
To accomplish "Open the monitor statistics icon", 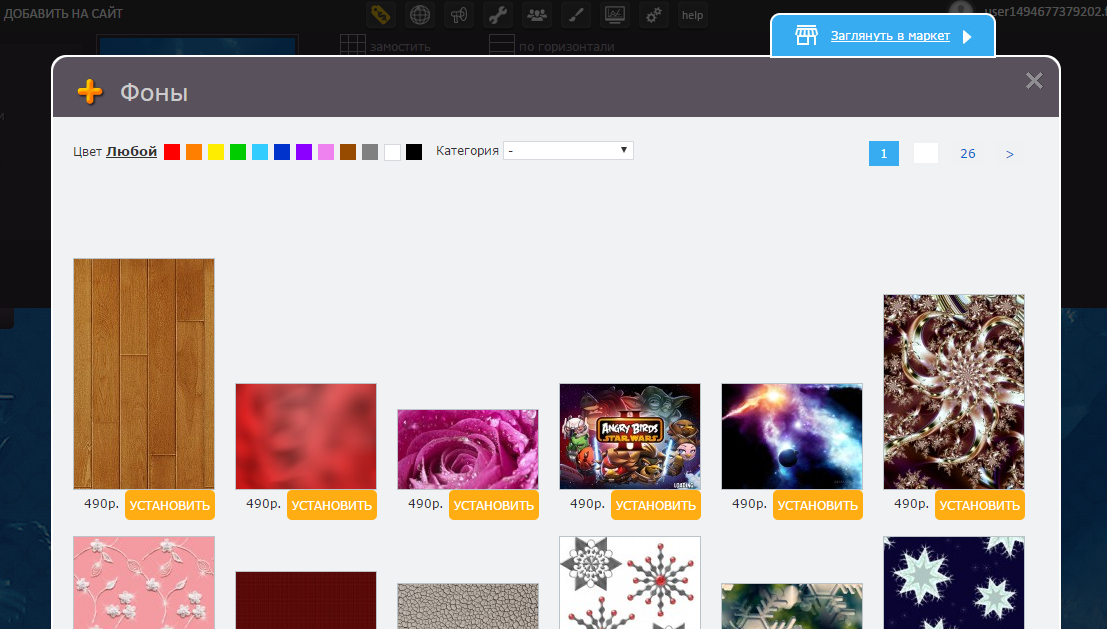I will point(614,15).
